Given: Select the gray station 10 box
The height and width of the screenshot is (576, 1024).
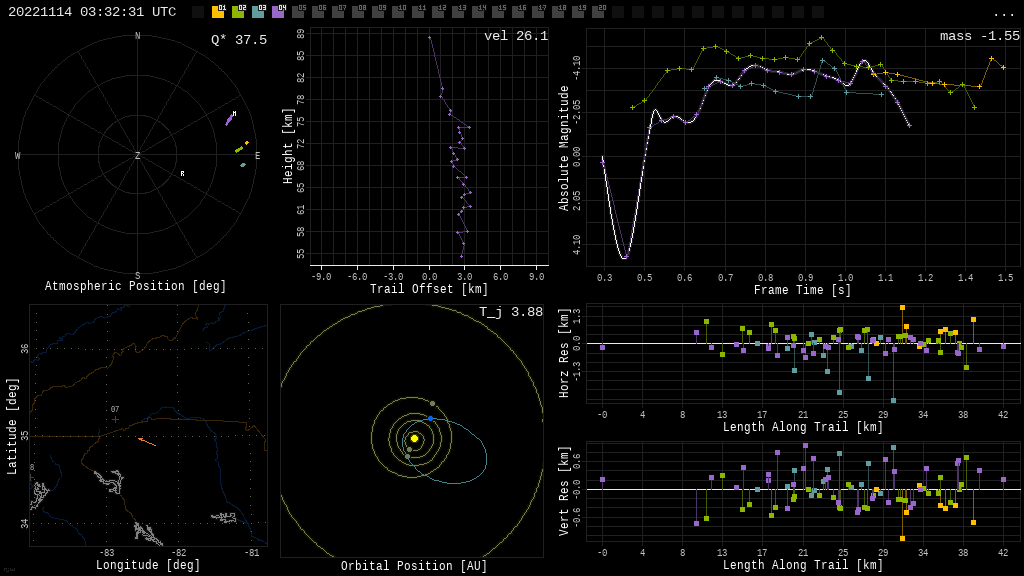Looking at the screenshot, I should (x=398, y=12).
